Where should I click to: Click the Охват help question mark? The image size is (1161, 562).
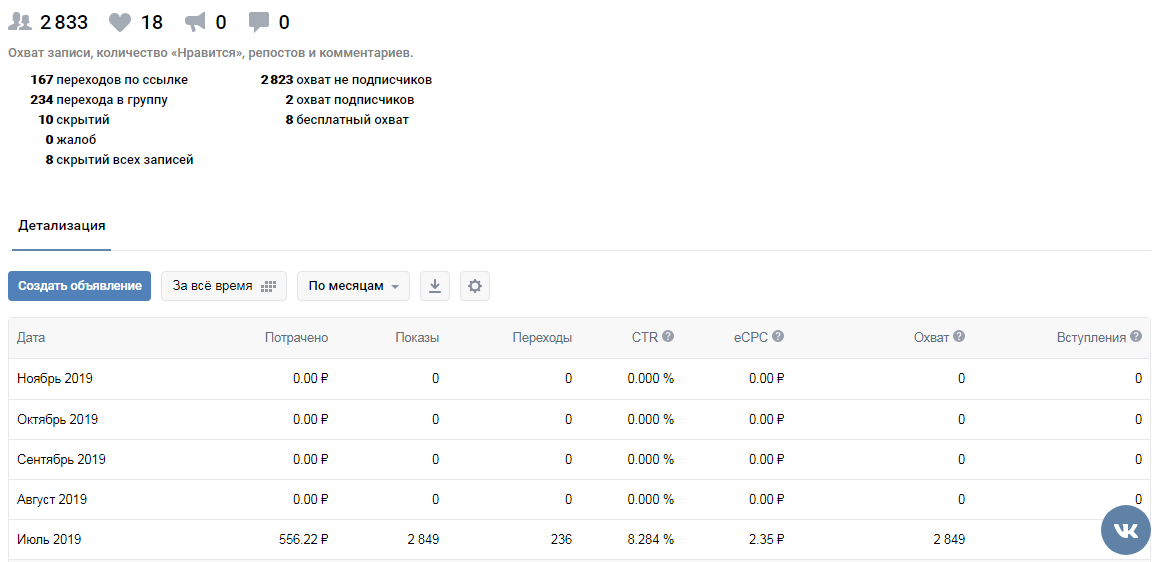pos(959,336)
